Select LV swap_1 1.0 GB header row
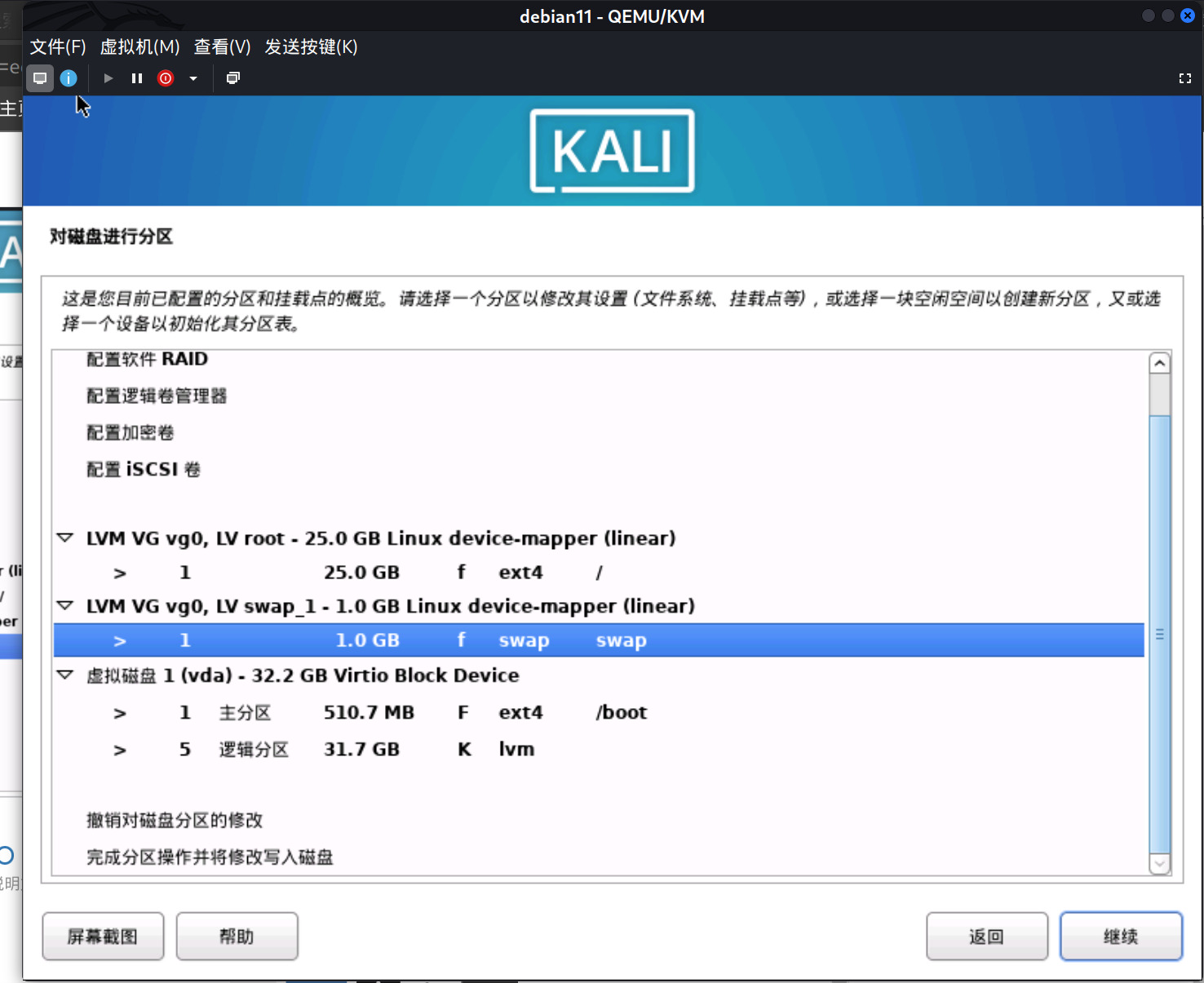 [x=599, y=606]
